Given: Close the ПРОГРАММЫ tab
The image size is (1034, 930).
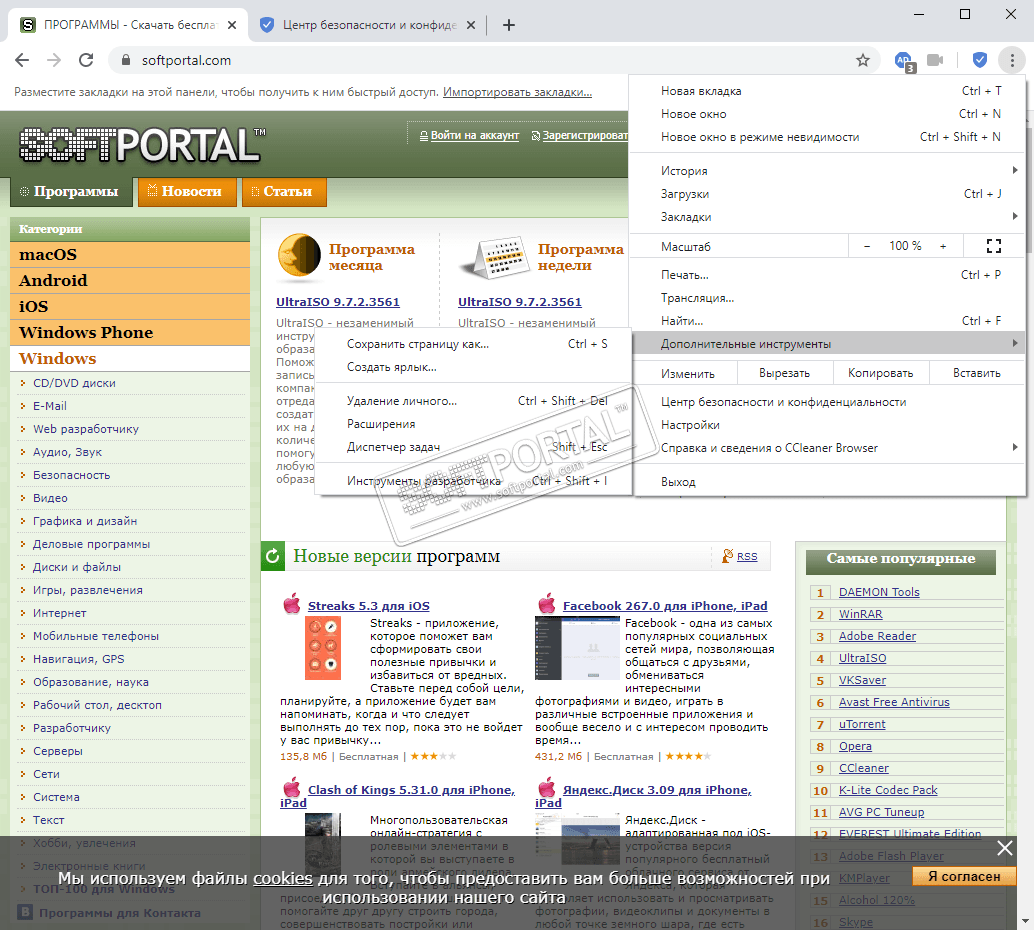Looking at the screenshot, I should point(232,25).
